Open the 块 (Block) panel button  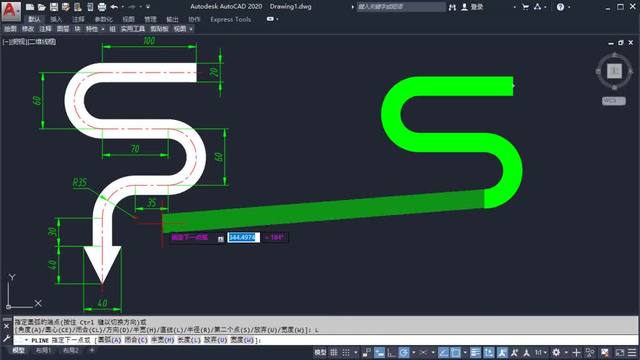pos(78,29)
